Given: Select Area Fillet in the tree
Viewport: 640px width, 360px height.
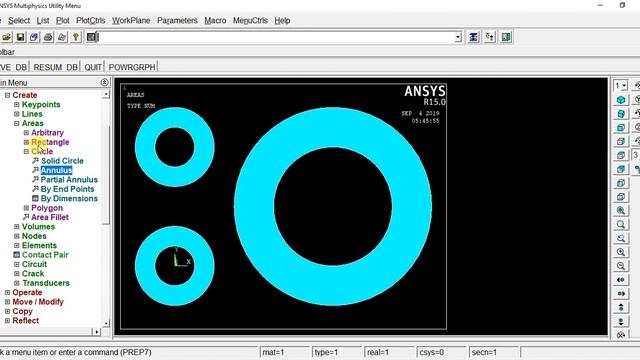Looking at the screenshot, I should [50, 217].
